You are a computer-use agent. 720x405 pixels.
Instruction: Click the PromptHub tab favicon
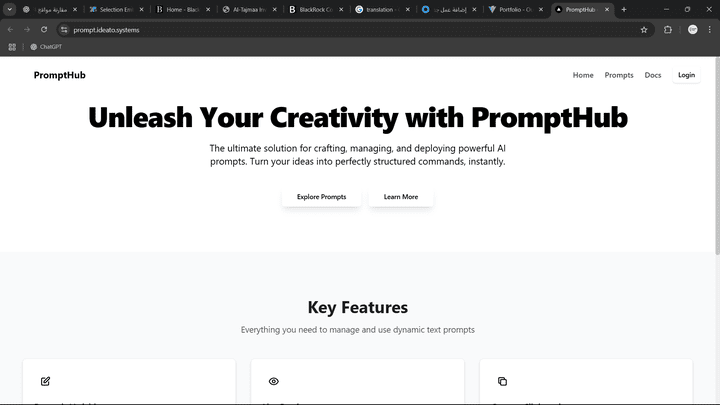[x=559, y=9]
